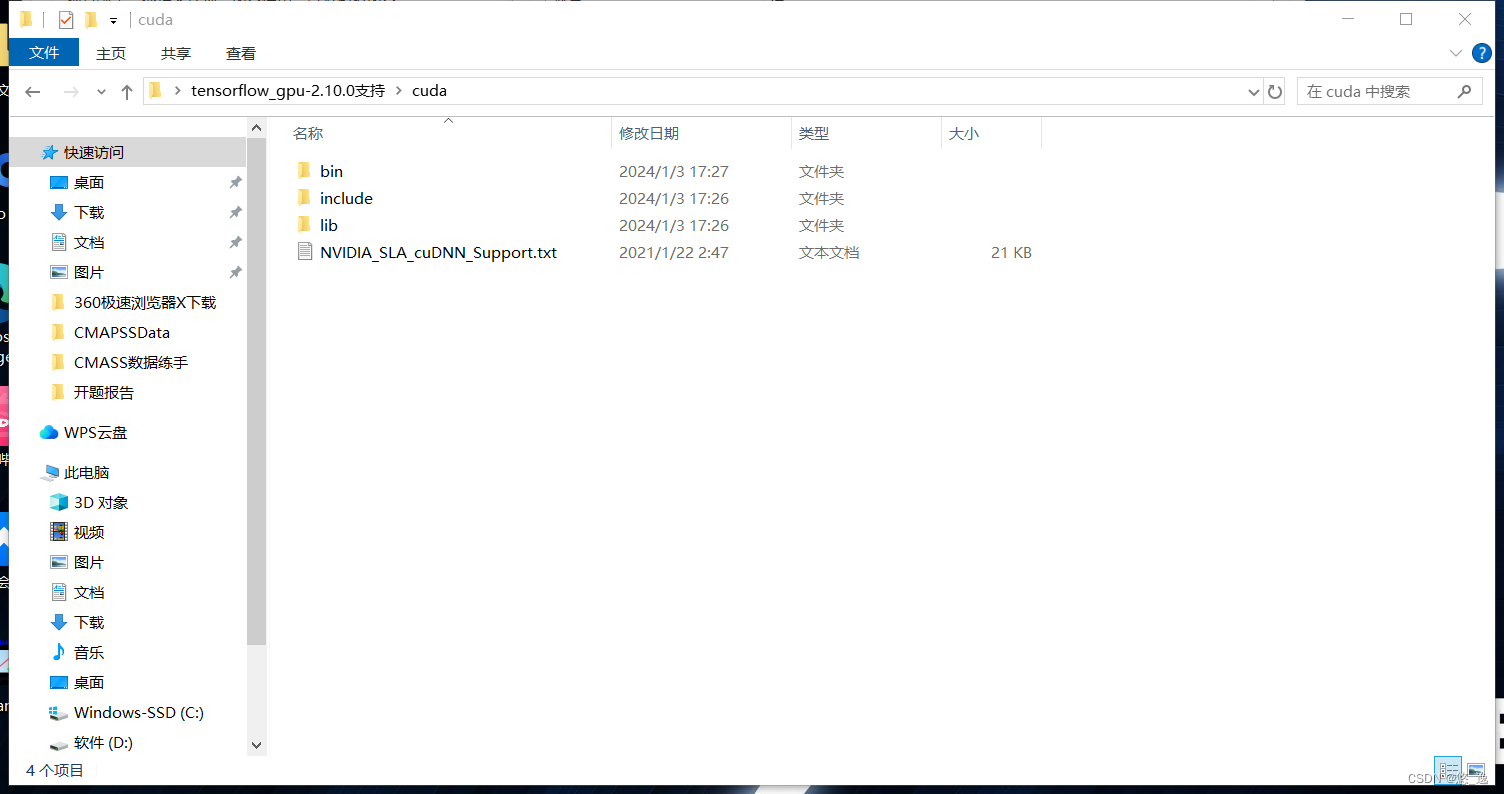Navigate to tensorflow_gpu-2.10.0支持 via breadcrumb
Viewport: 1504px width, 794px height.
click(x=288, y=91)
